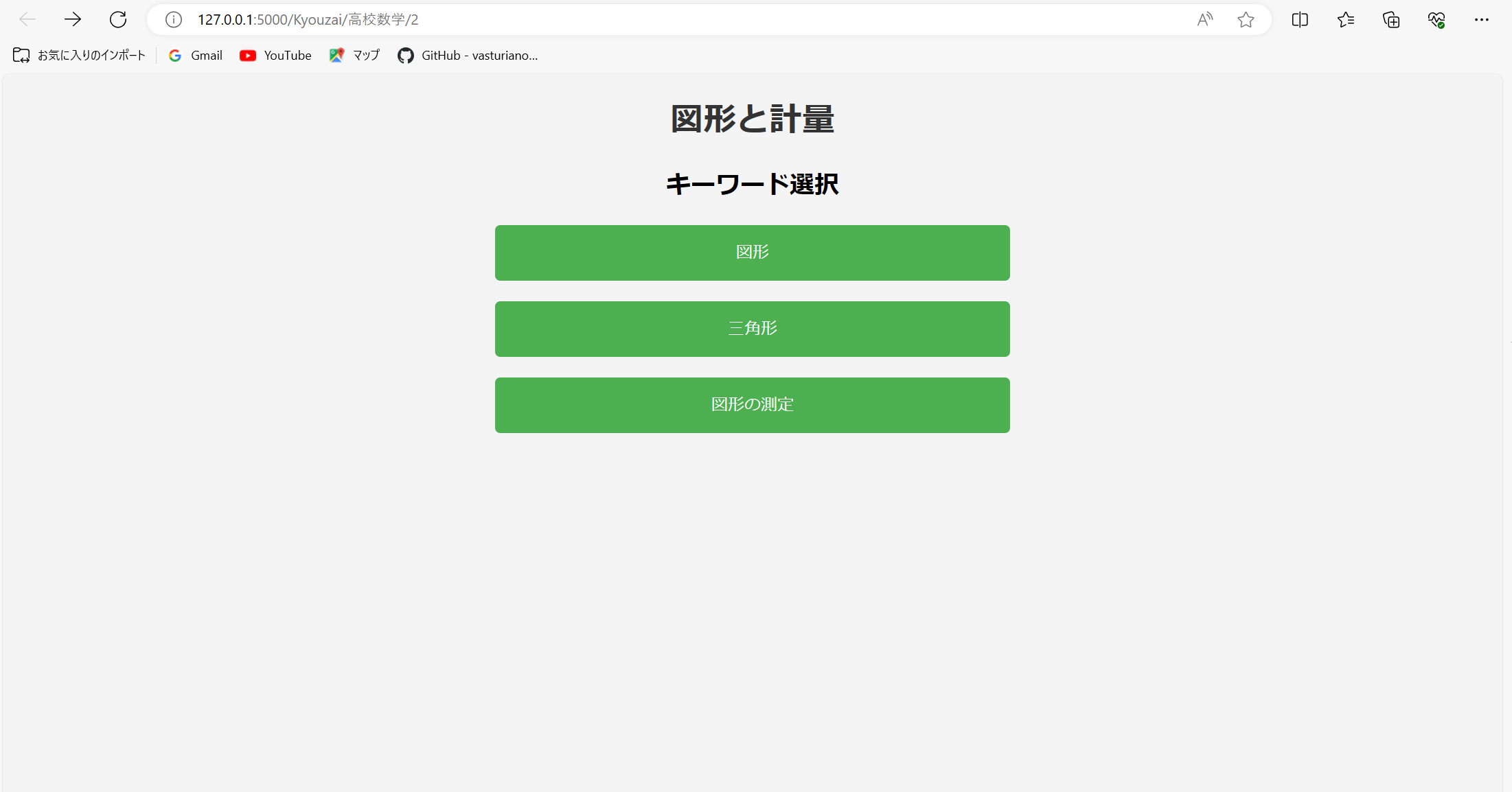This screenshot has height=792, width=1512.
Task: Open the マップ bookmark
Action: (x=354, y=56)
